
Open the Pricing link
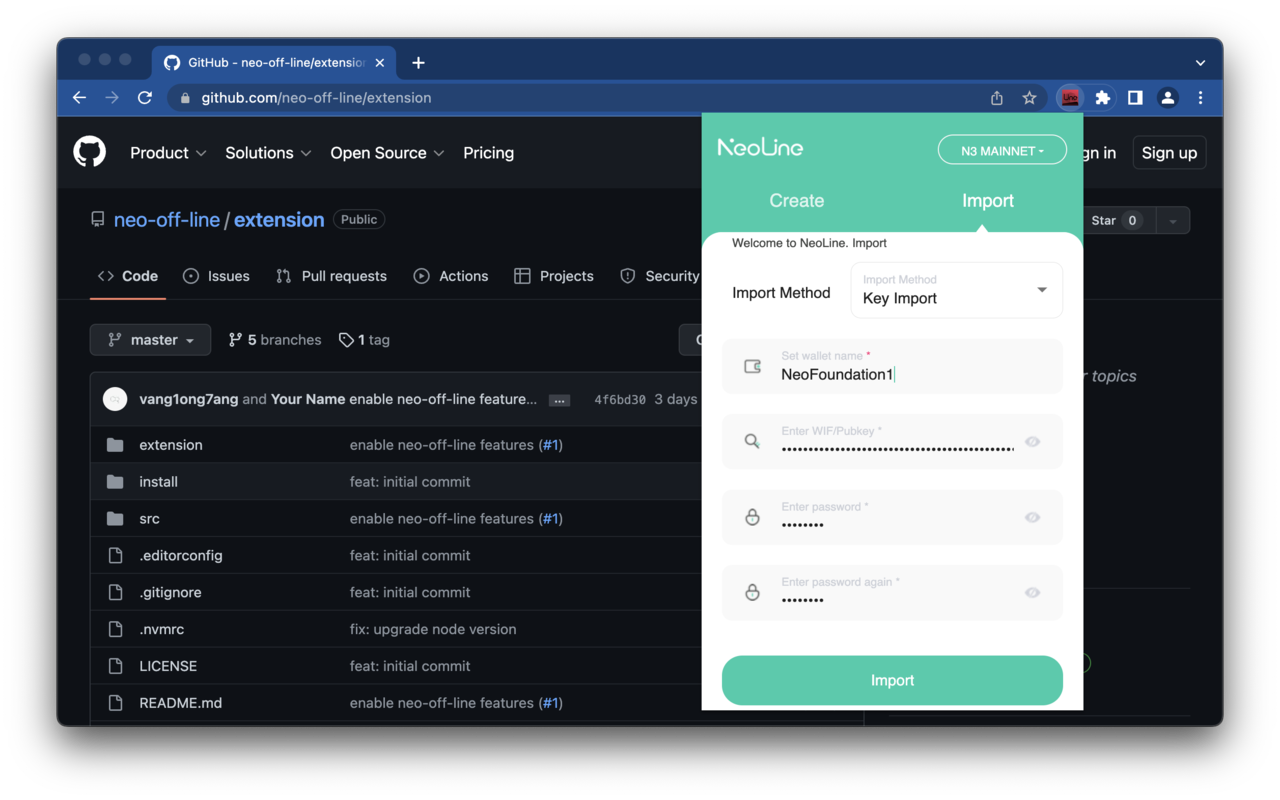pos(489,153)
